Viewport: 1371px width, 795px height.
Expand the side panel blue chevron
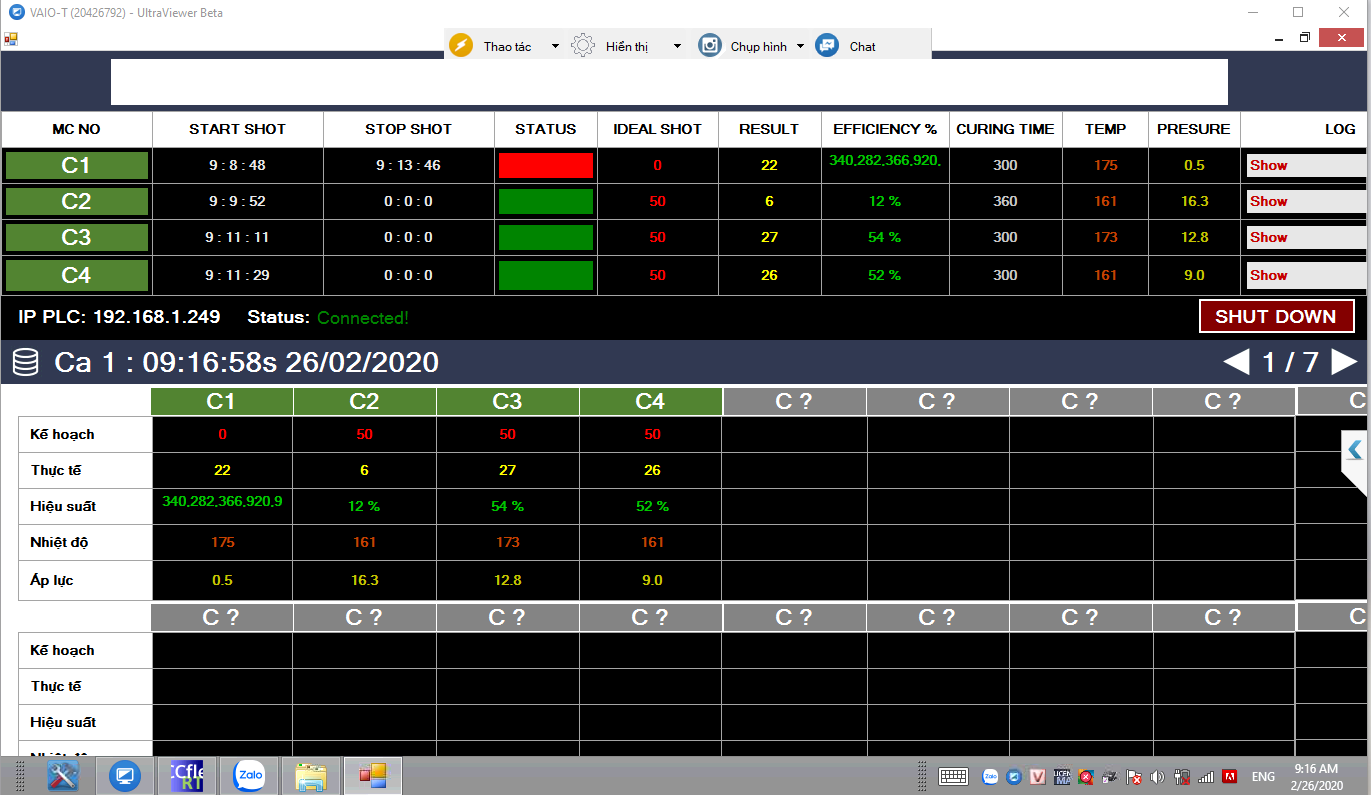(1355, 450)
